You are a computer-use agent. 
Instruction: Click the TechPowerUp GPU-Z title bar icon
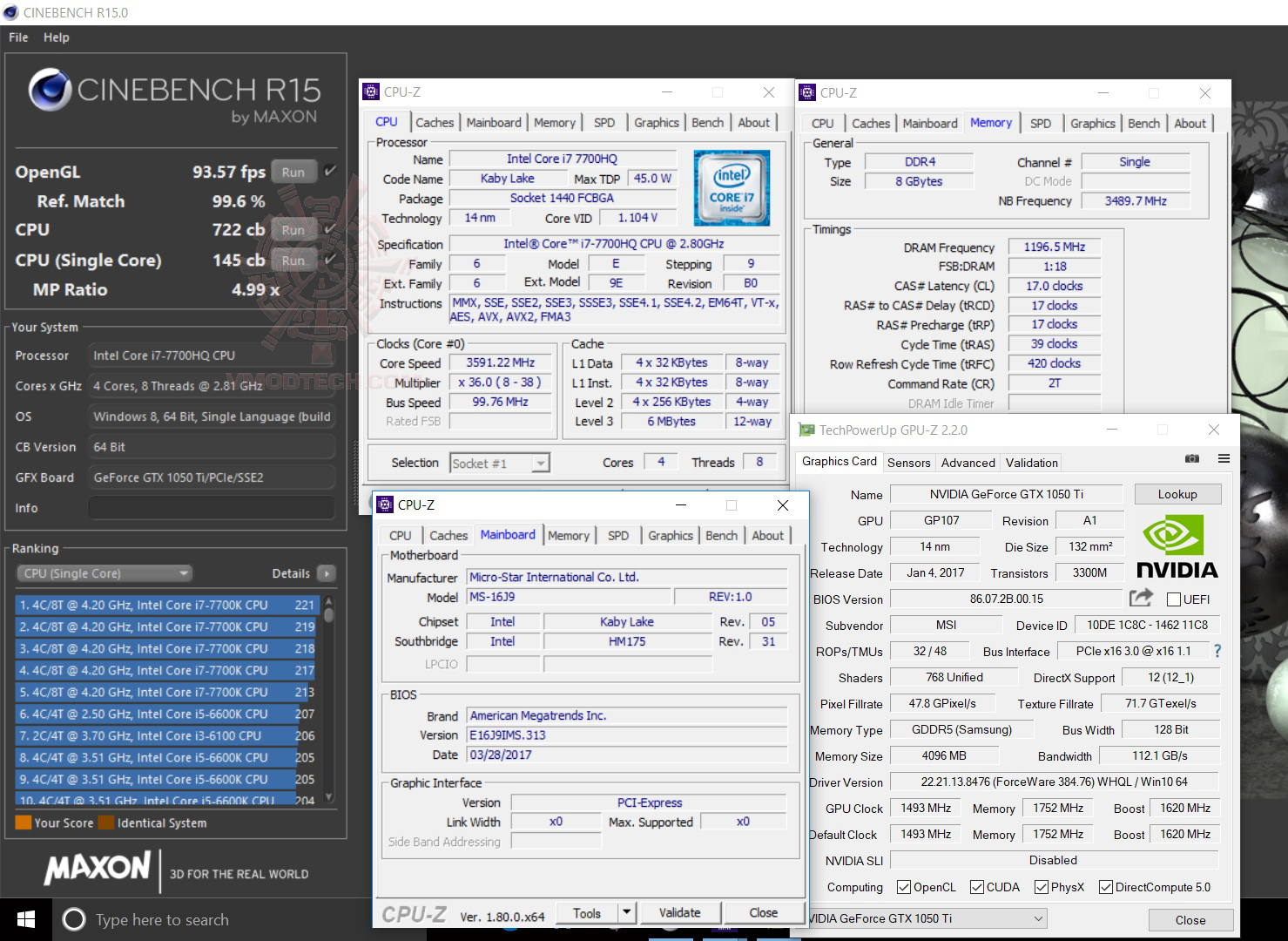807,430
